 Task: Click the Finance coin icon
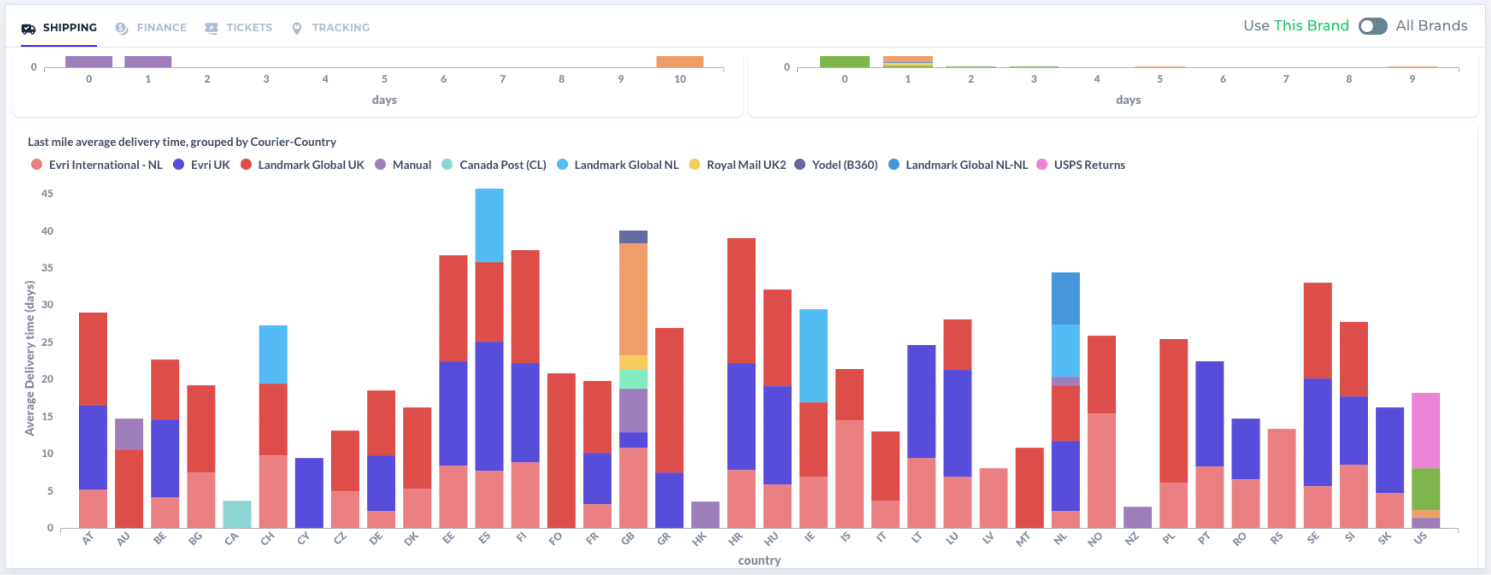tap(122, 28)
